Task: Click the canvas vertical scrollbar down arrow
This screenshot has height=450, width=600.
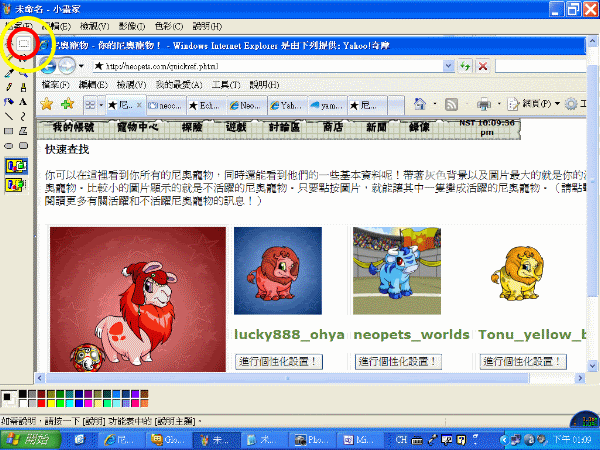Action: (x=592, y=366)
